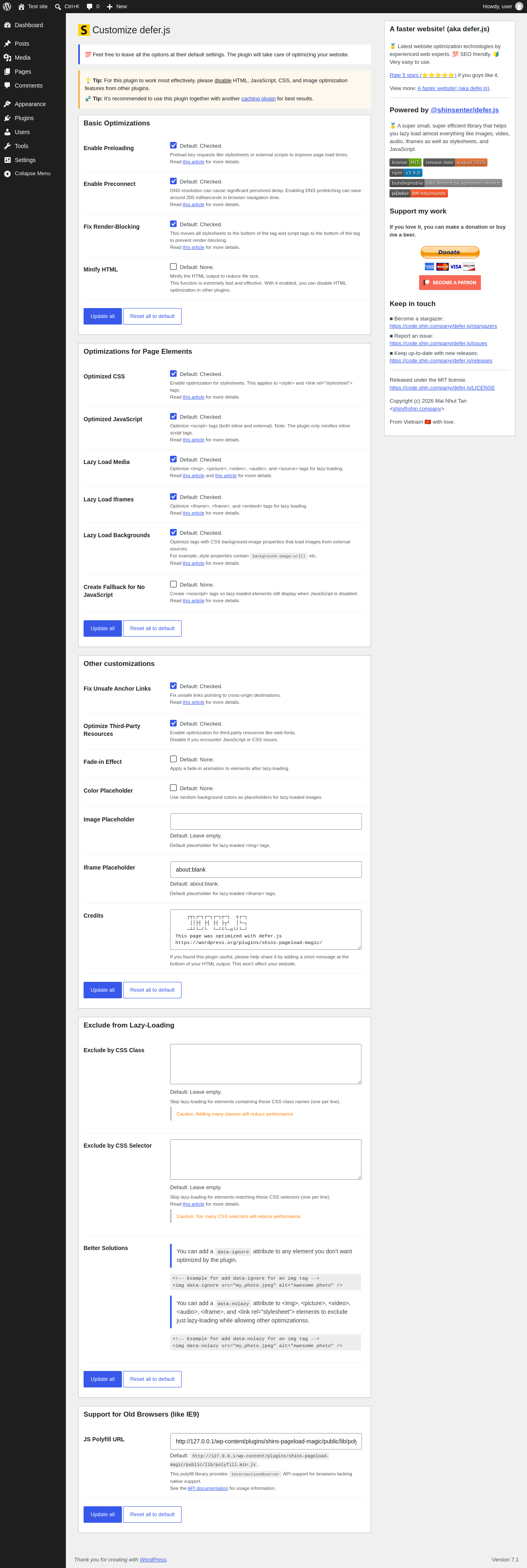
Task: Toggle the Optimized CSS checkbox
Action: (x=174, y=374)
